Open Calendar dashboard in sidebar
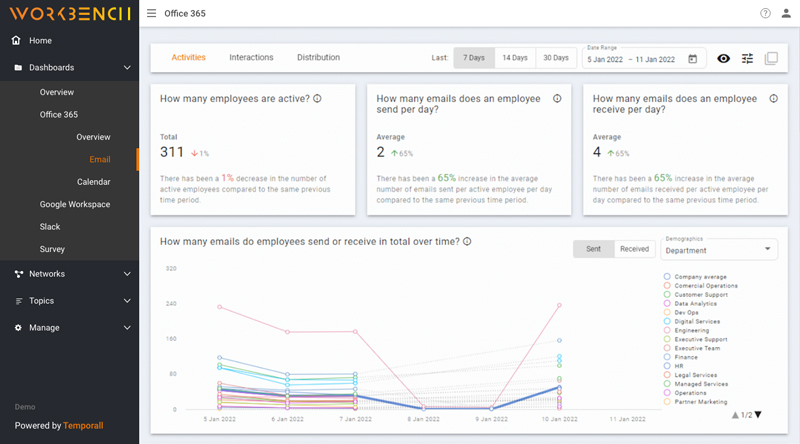Image resolution: width=800 pixels, height=444 pixels. coord(93,182)
